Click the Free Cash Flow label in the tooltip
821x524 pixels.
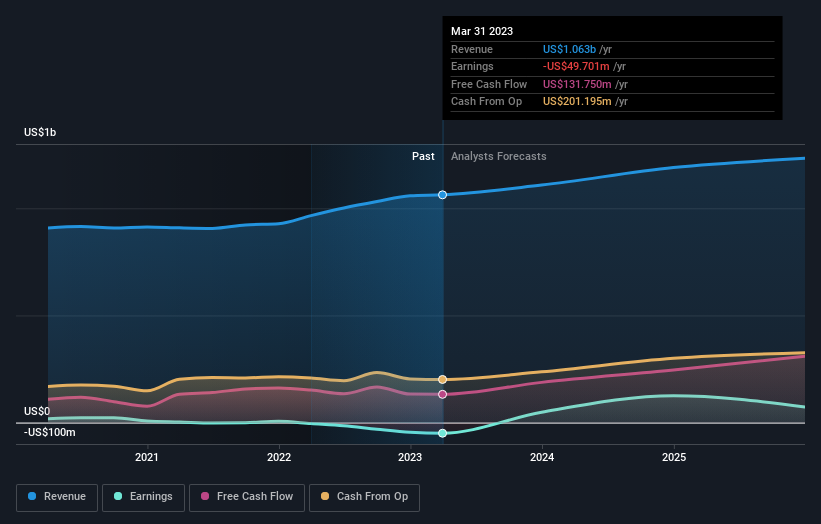point(489,84)
